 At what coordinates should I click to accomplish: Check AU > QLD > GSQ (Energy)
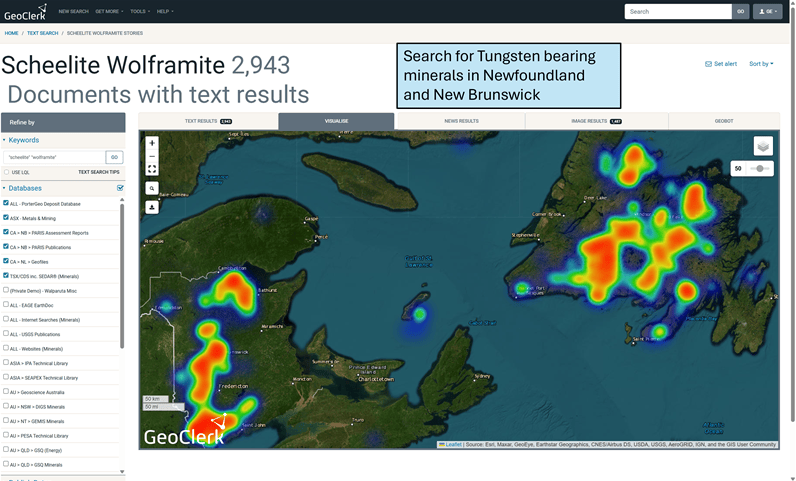[x=6, y=450]
